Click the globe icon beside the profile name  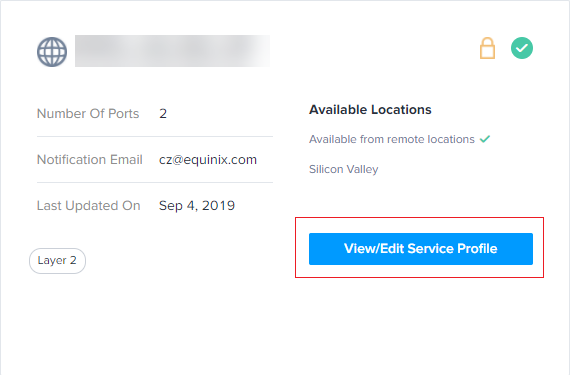tap(52, 52)
